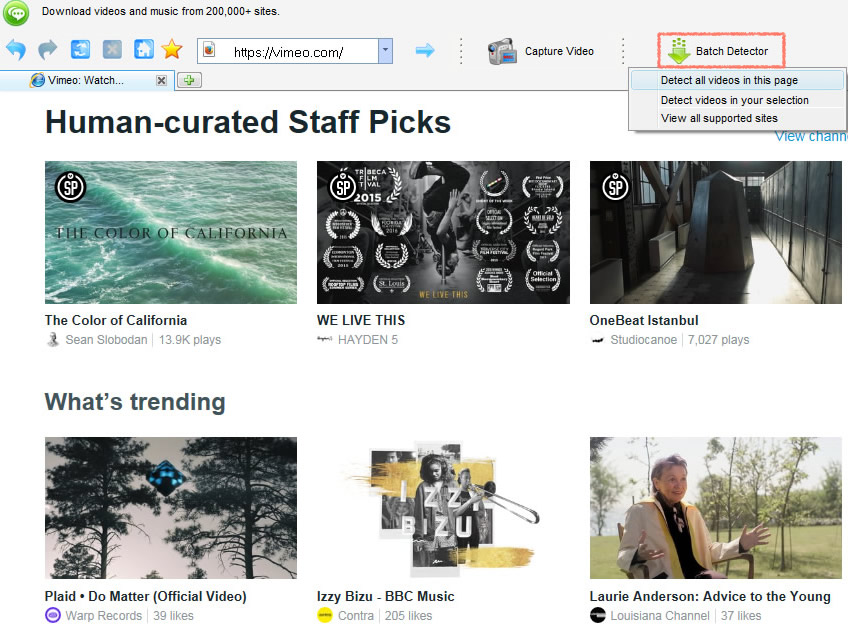
Task: Open the Studiocanoe profile link
Action: point(644,340)
